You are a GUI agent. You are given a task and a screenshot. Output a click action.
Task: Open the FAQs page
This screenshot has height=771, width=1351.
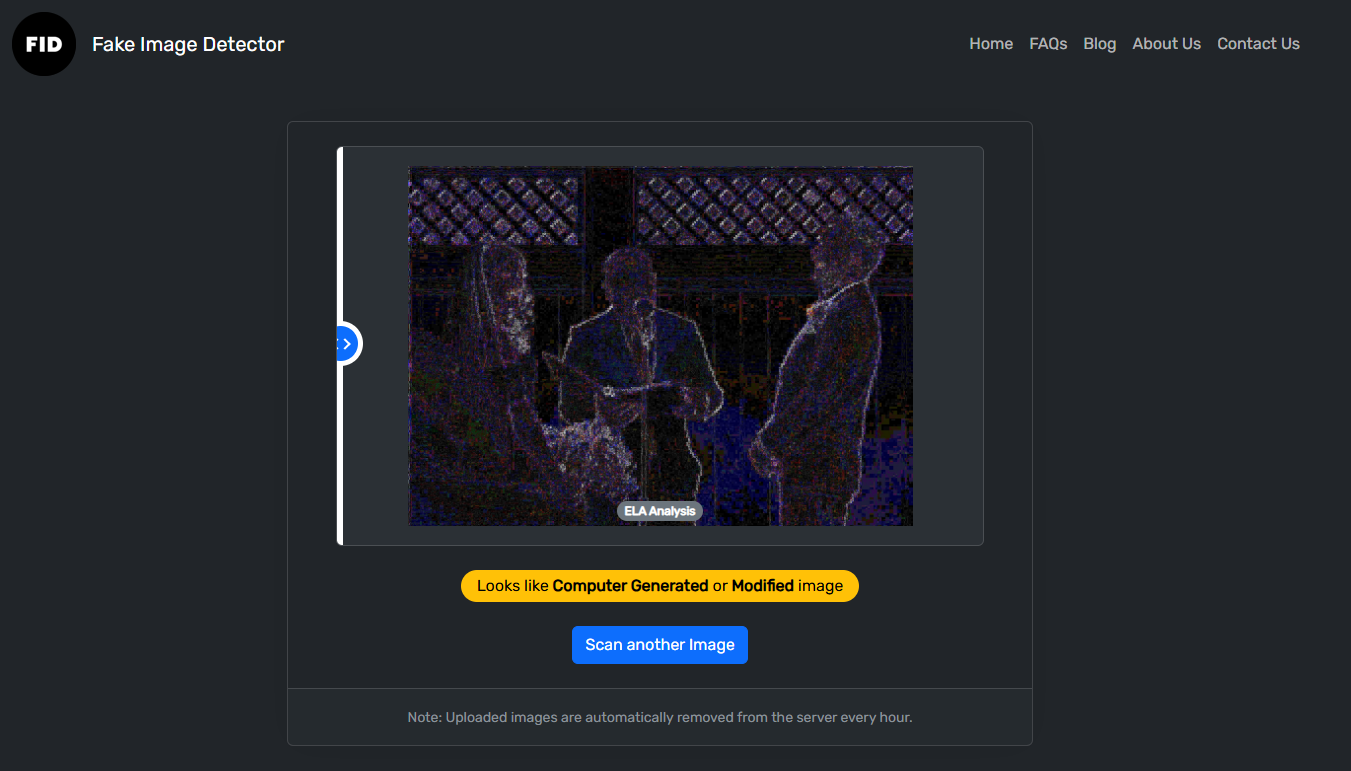[x=1048, y=44]
